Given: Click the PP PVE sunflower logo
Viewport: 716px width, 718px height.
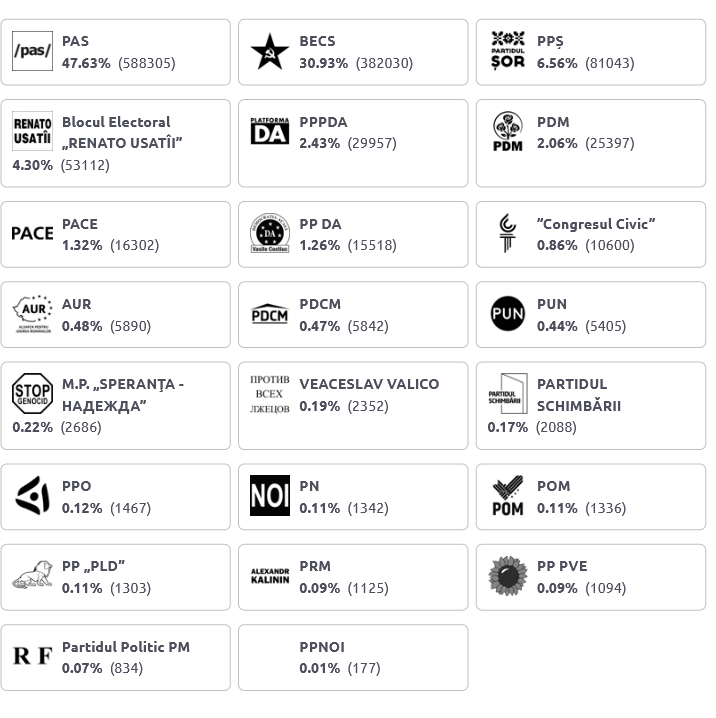Looking at the screenshot, I should tap(508, 576).
